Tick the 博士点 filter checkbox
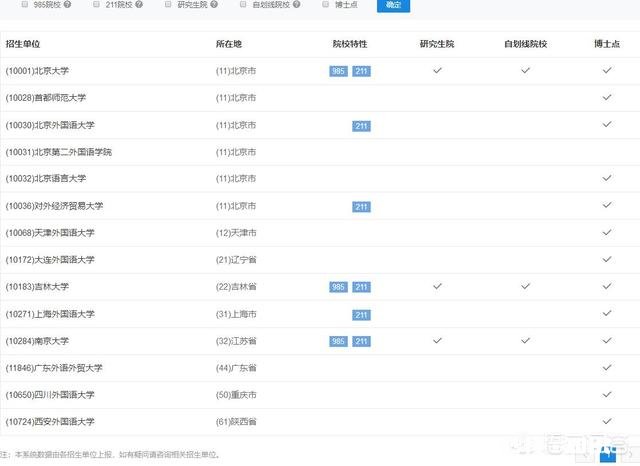This screenshot has width=640, height=466. tap(325, 4)
